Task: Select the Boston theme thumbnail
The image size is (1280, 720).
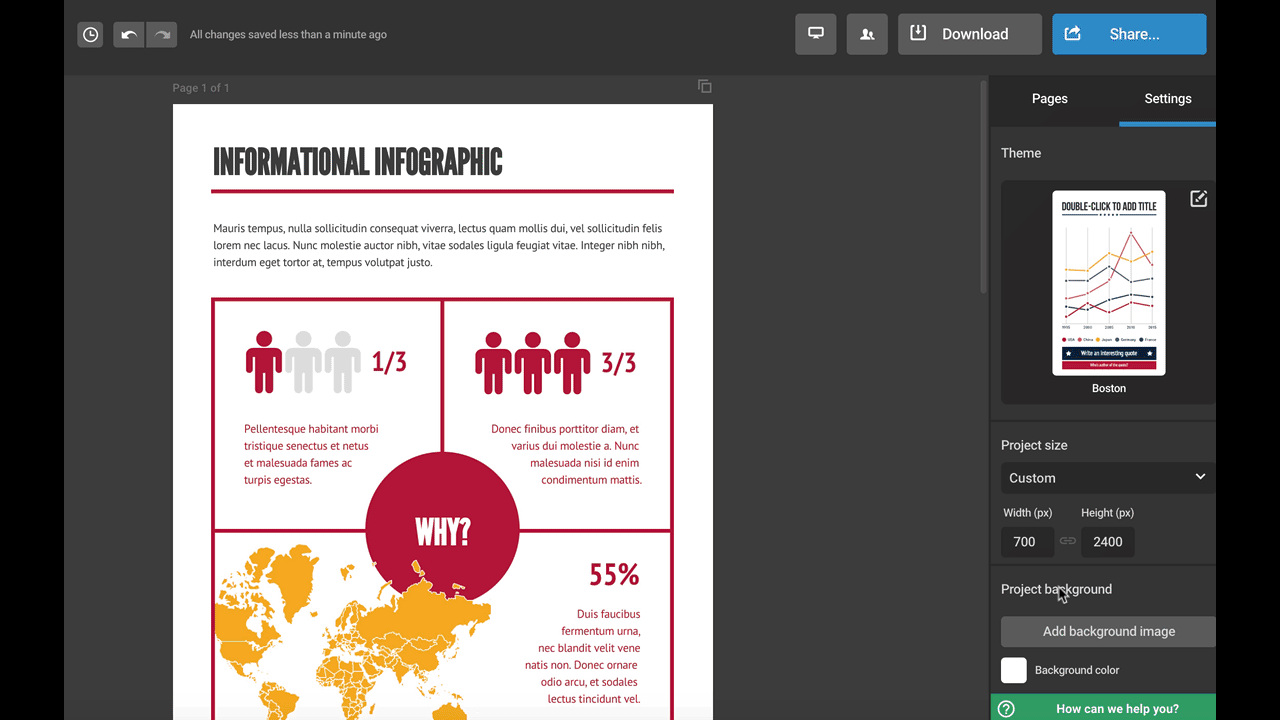Action: click(1108, 283)
